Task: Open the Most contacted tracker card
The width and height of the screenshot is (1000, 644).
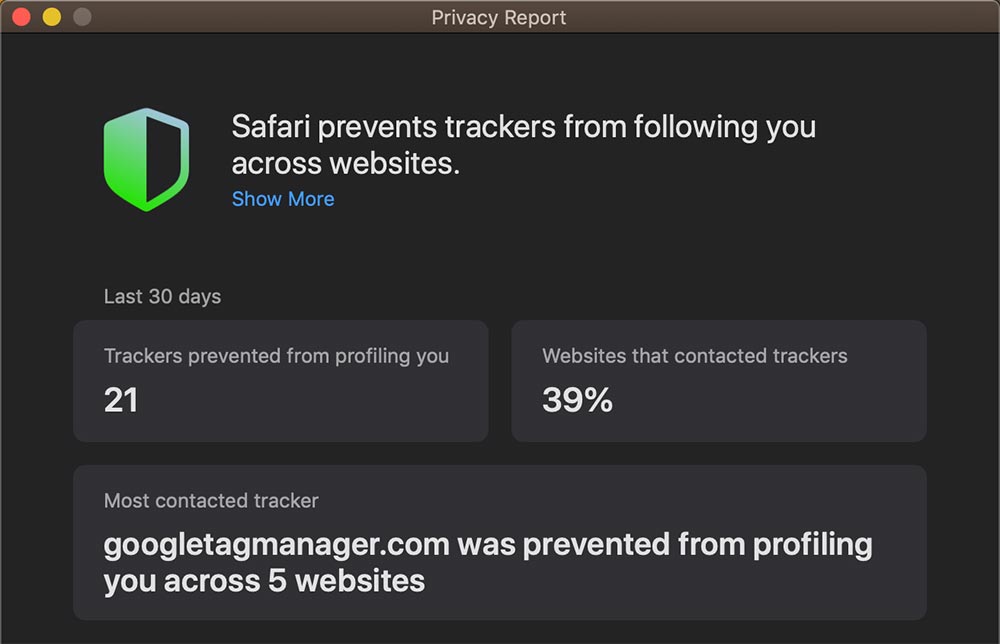Action: click(500, 542)
